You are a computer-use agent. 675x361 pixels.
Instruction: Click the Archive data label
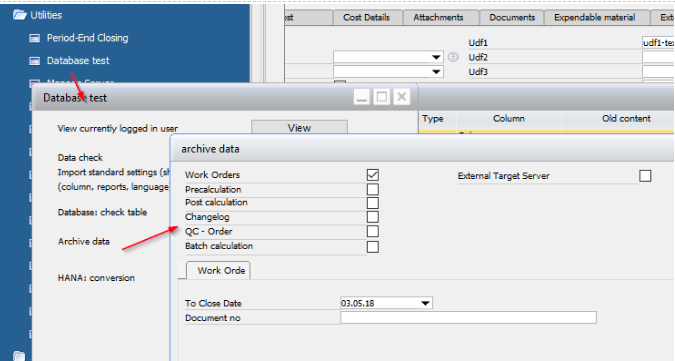(x=84, y=241)
